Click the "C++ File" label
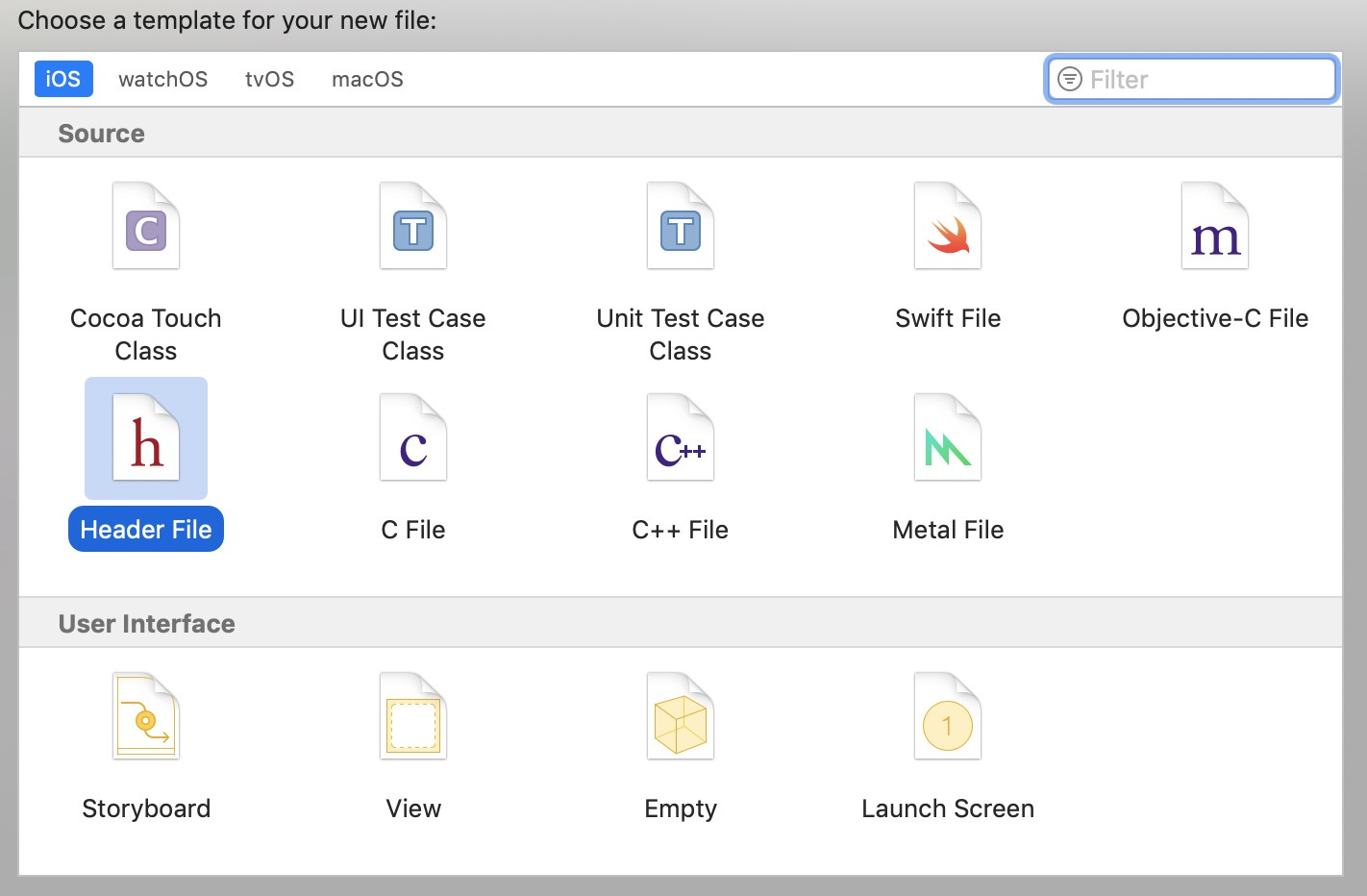This screenshot has height=896, width=1367. pos(681,530)
